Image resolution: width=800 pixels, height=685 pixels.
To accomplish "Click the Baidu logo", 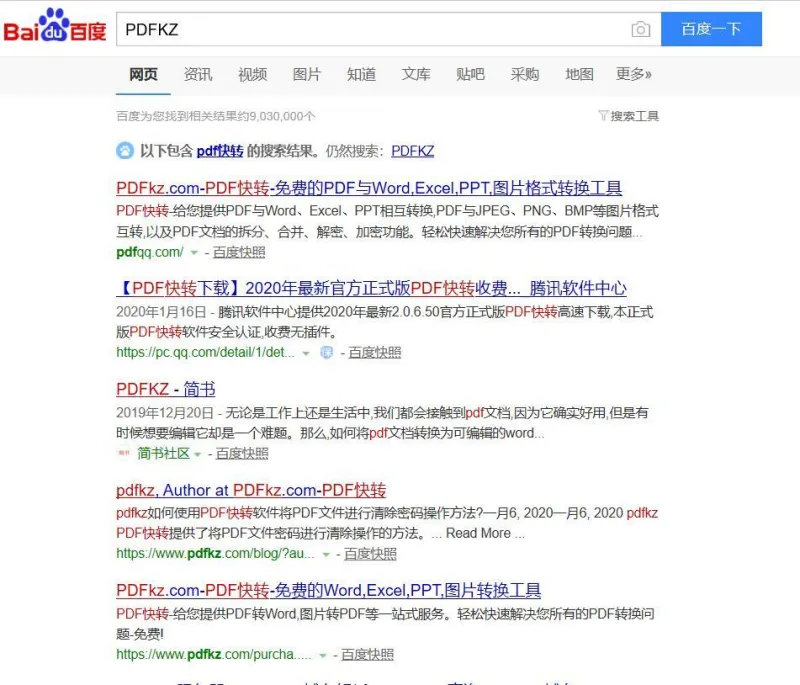I will (55, 26).
